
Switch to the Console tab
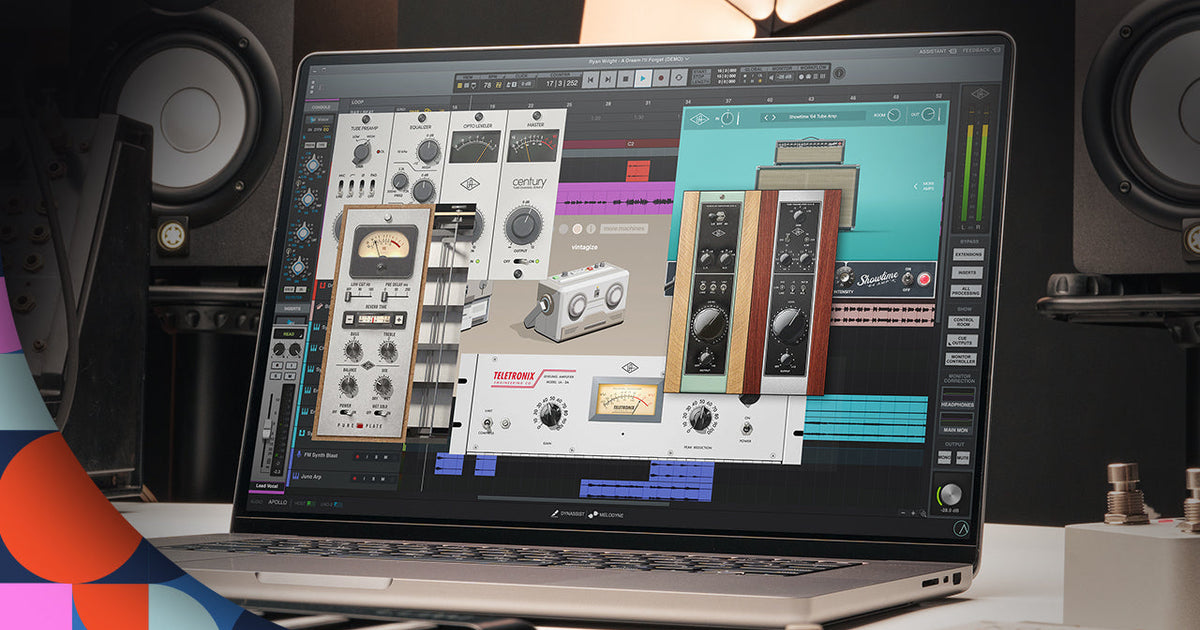coord(321,106)
